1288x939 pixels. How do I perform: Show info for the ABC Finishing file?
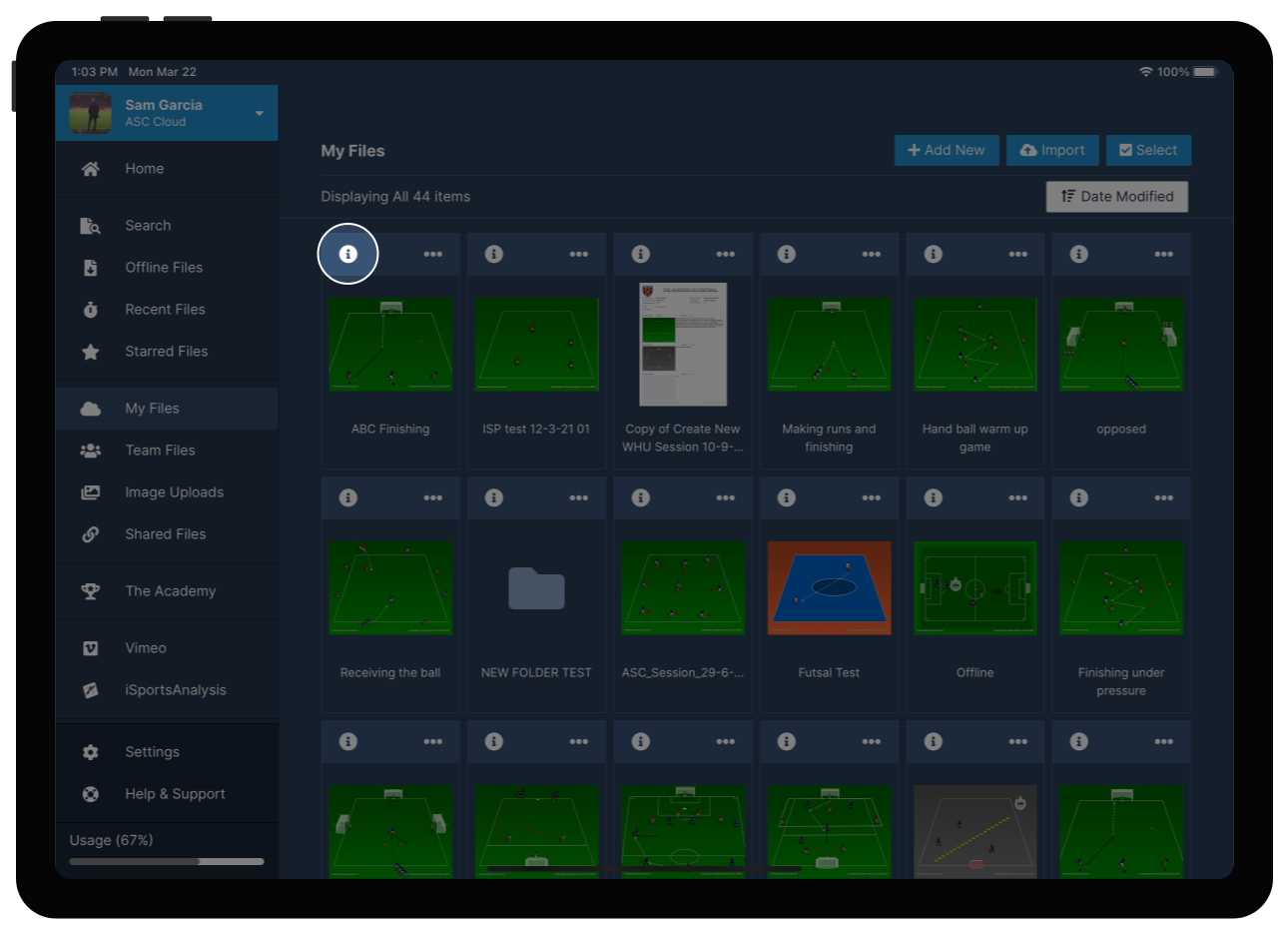[x=347, y=255]
